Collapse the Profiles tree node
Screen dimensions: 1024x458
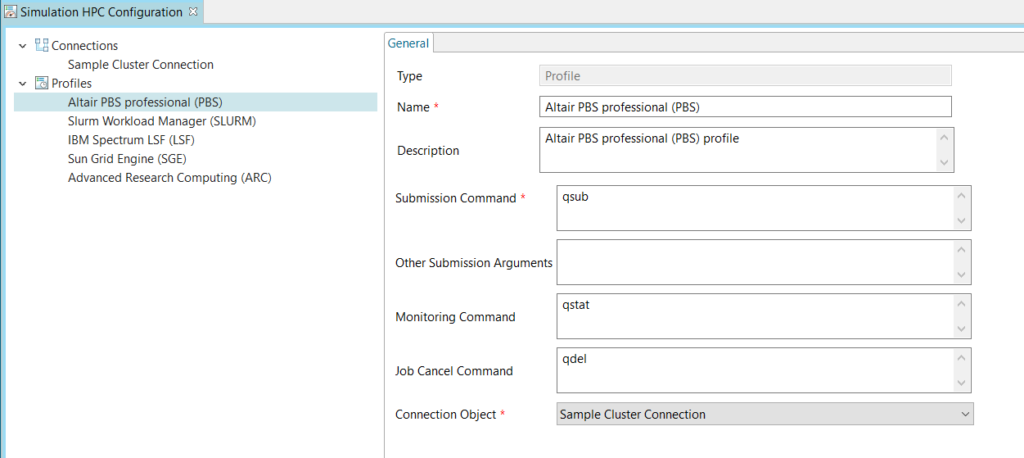click(x=23, y=84)
